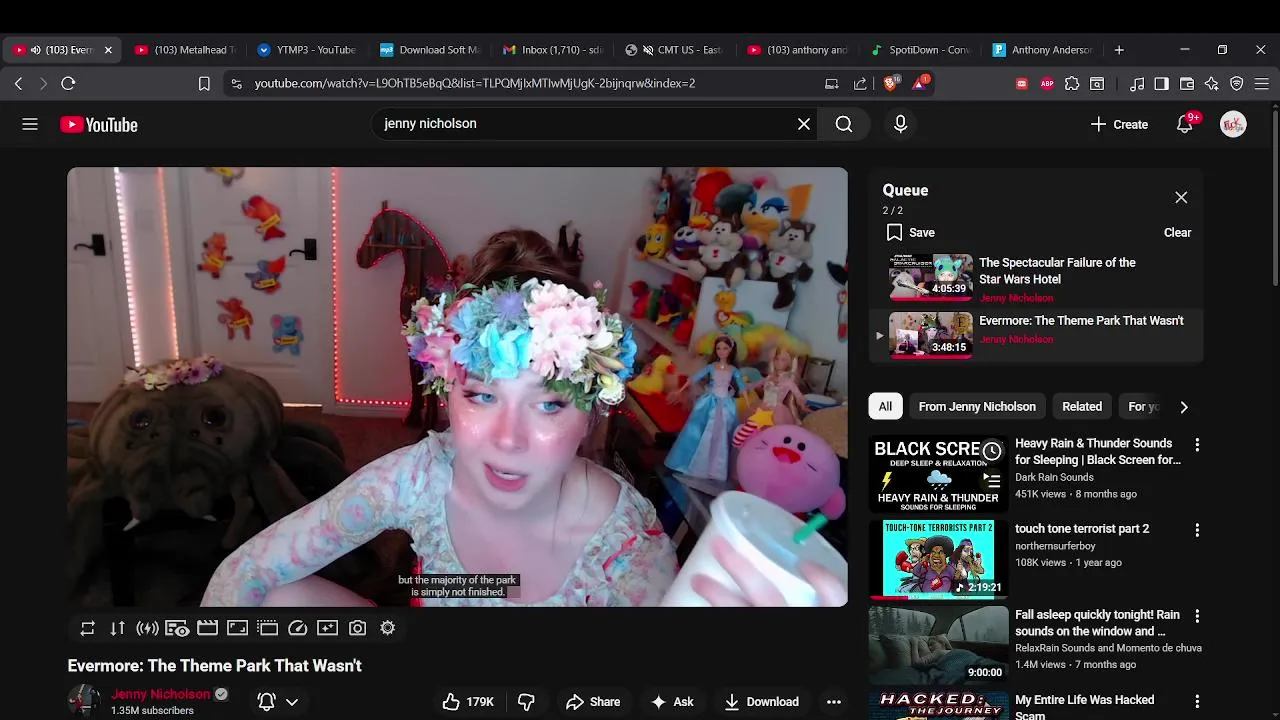Open the ABP Adblock Plus extension

click(1047, 84)
